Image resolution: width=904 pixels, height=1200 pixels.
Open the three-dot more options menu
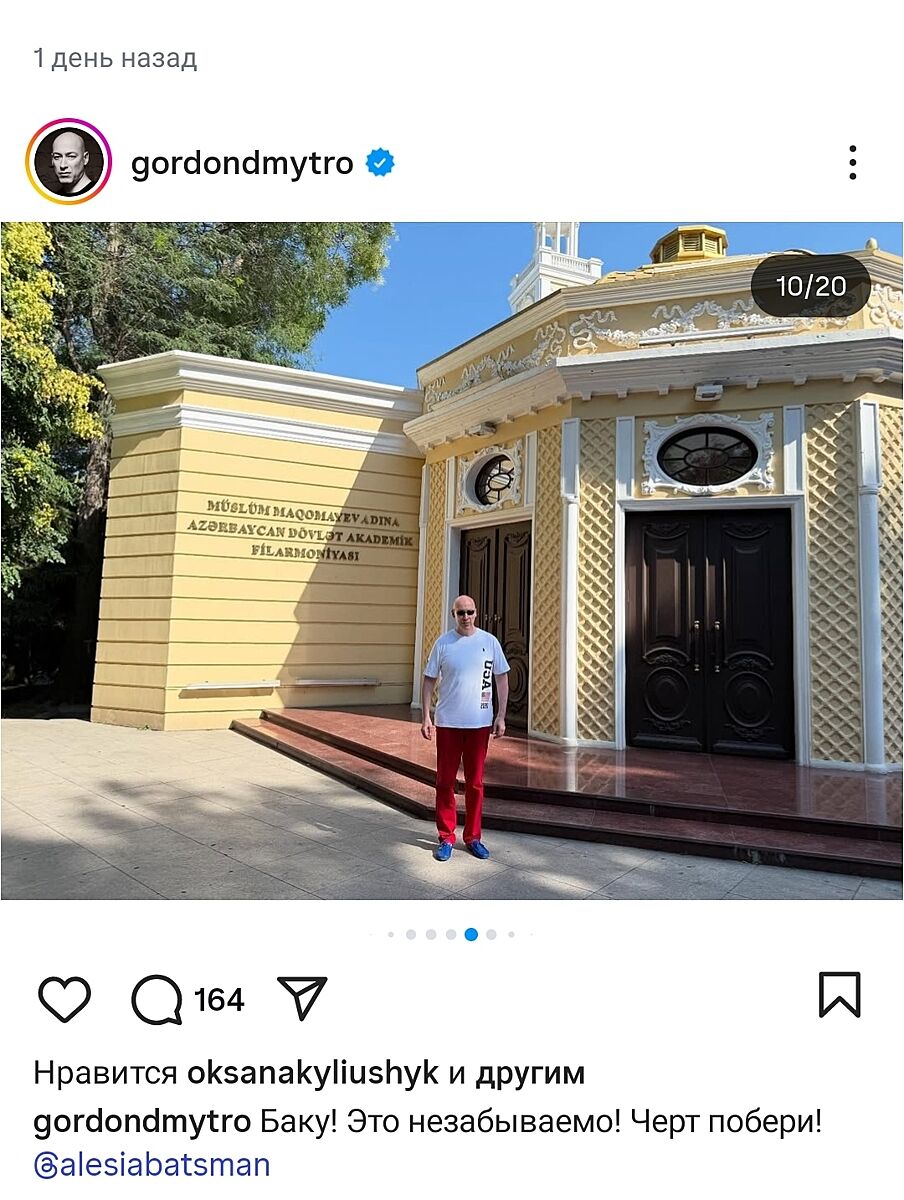[852, 162]
